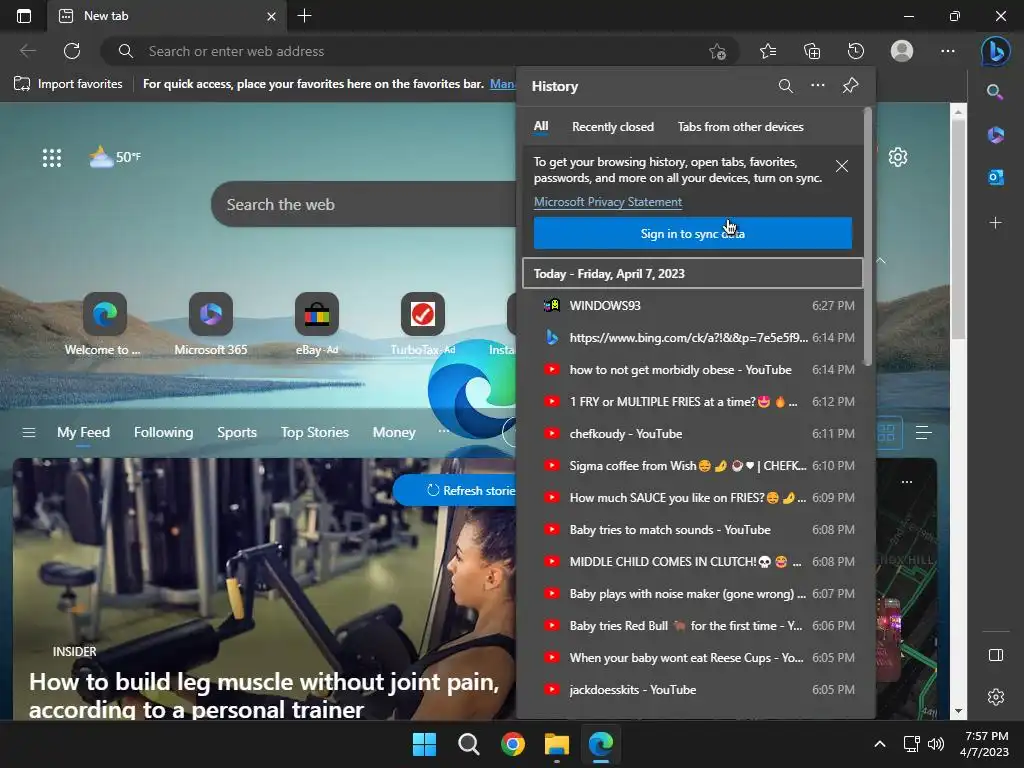The image size is (1024, 768).
Task: Click the browser back arrow
Action: click(27, 51)
